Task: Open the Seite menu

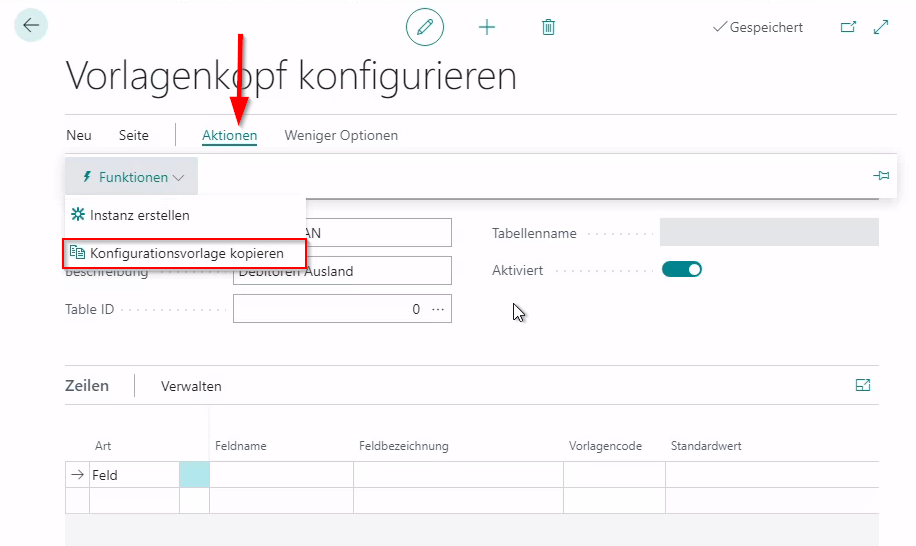Action: [134, 135]
